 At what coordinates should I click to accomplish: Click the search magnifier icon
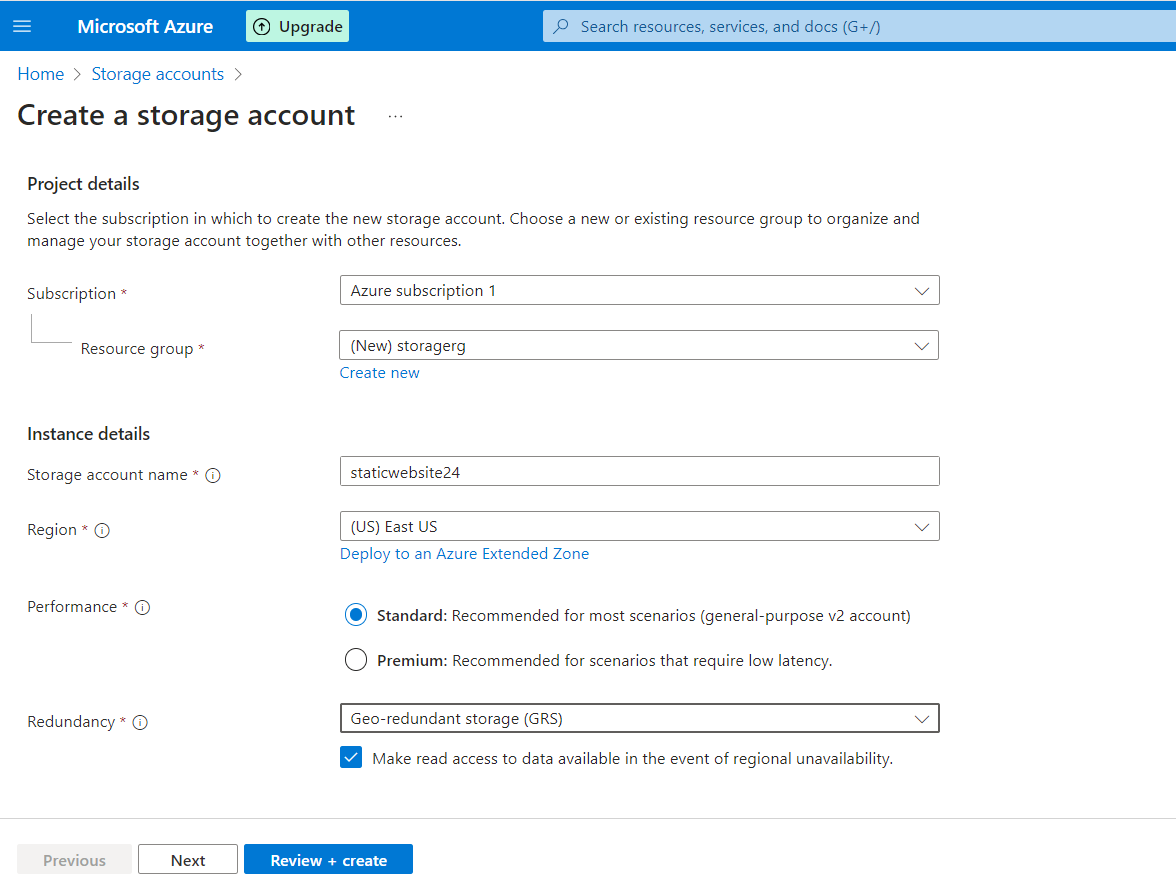pyautogui.click(x=562, y=27)
